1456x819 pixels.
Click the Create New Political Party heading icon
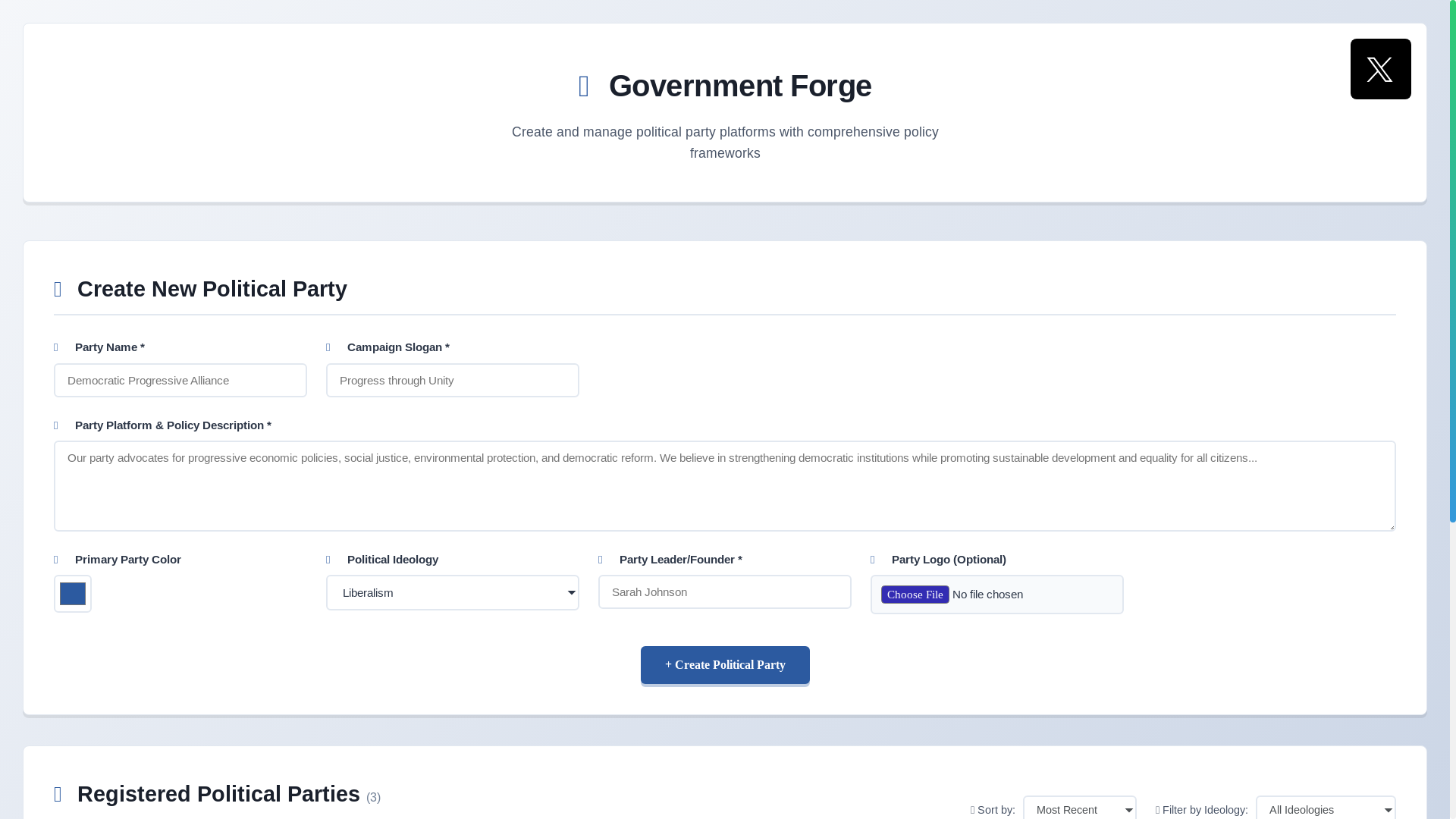coord(58,290)
